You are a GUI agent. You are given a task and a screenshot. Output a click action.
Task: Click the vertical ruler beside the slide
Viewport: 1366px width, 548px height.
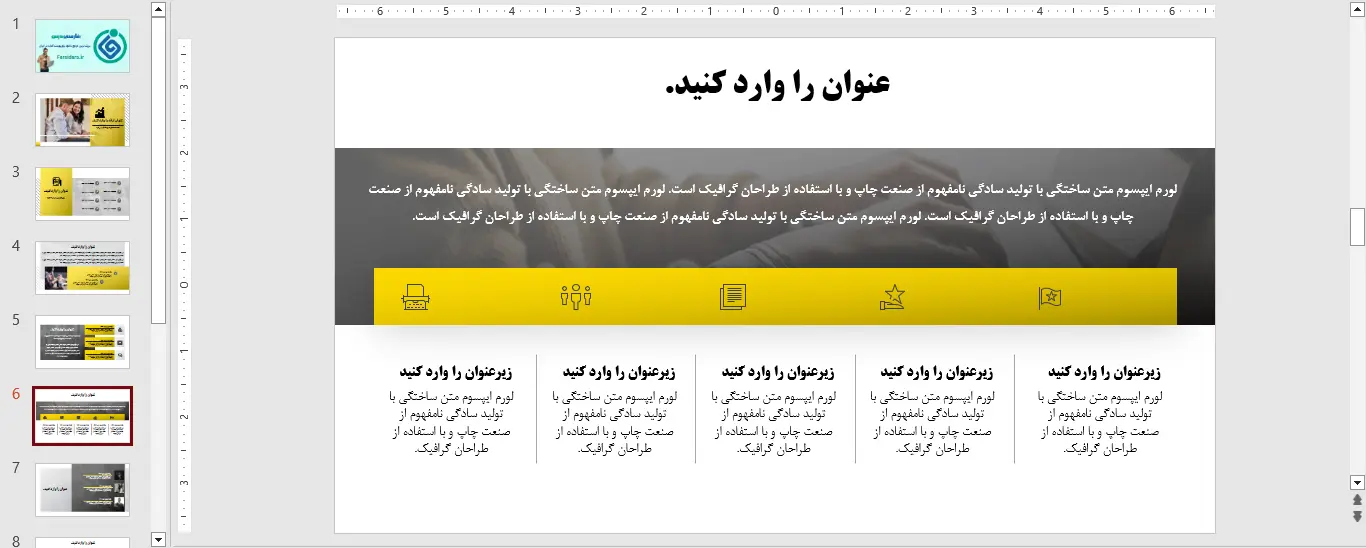[x=184, y=285]
